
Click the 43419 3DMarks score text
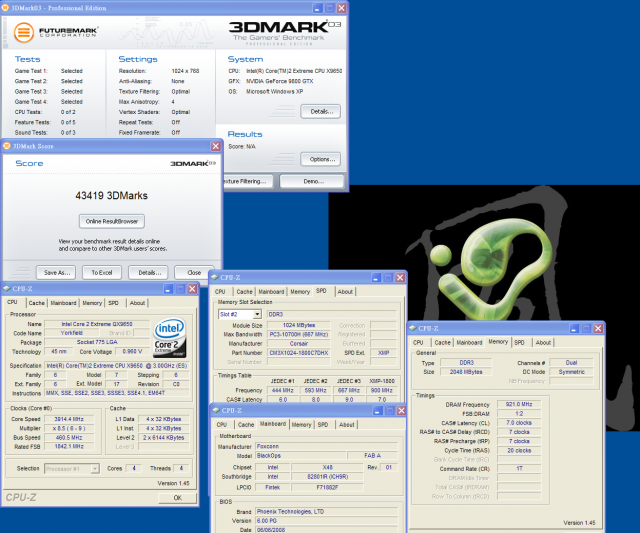pyautogui.click(x=111, y=195)
